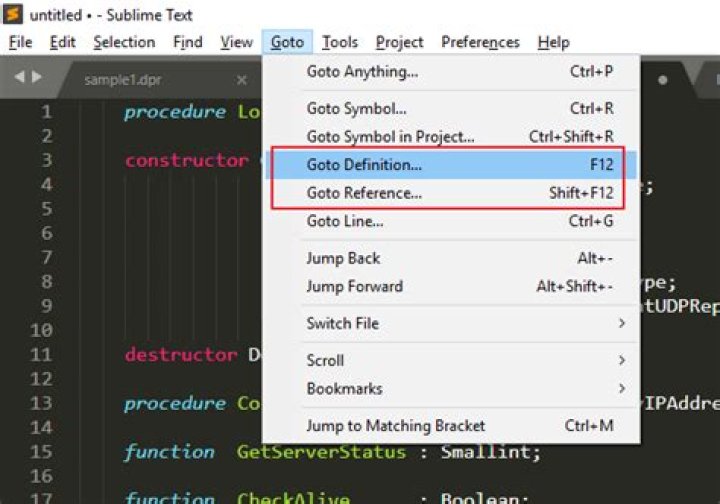Choose Goto Symbol menu entry

[x=451, y=109]
